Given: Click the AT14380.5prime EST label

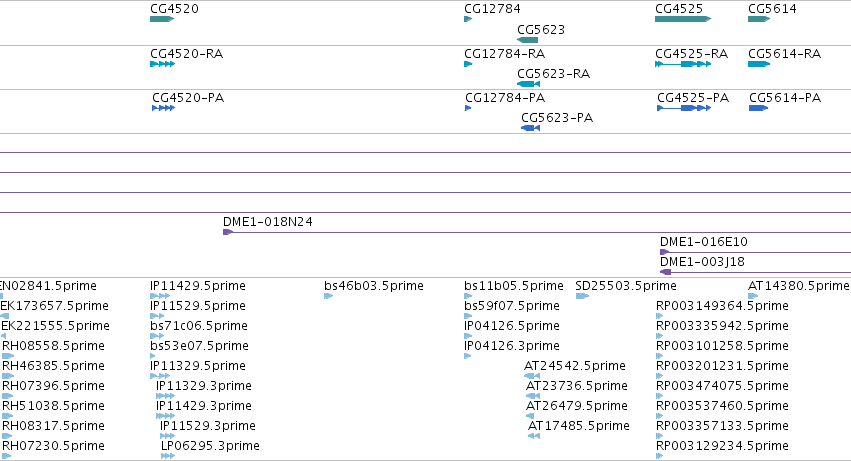Looking at the screenshot, I should click(798, 286).
